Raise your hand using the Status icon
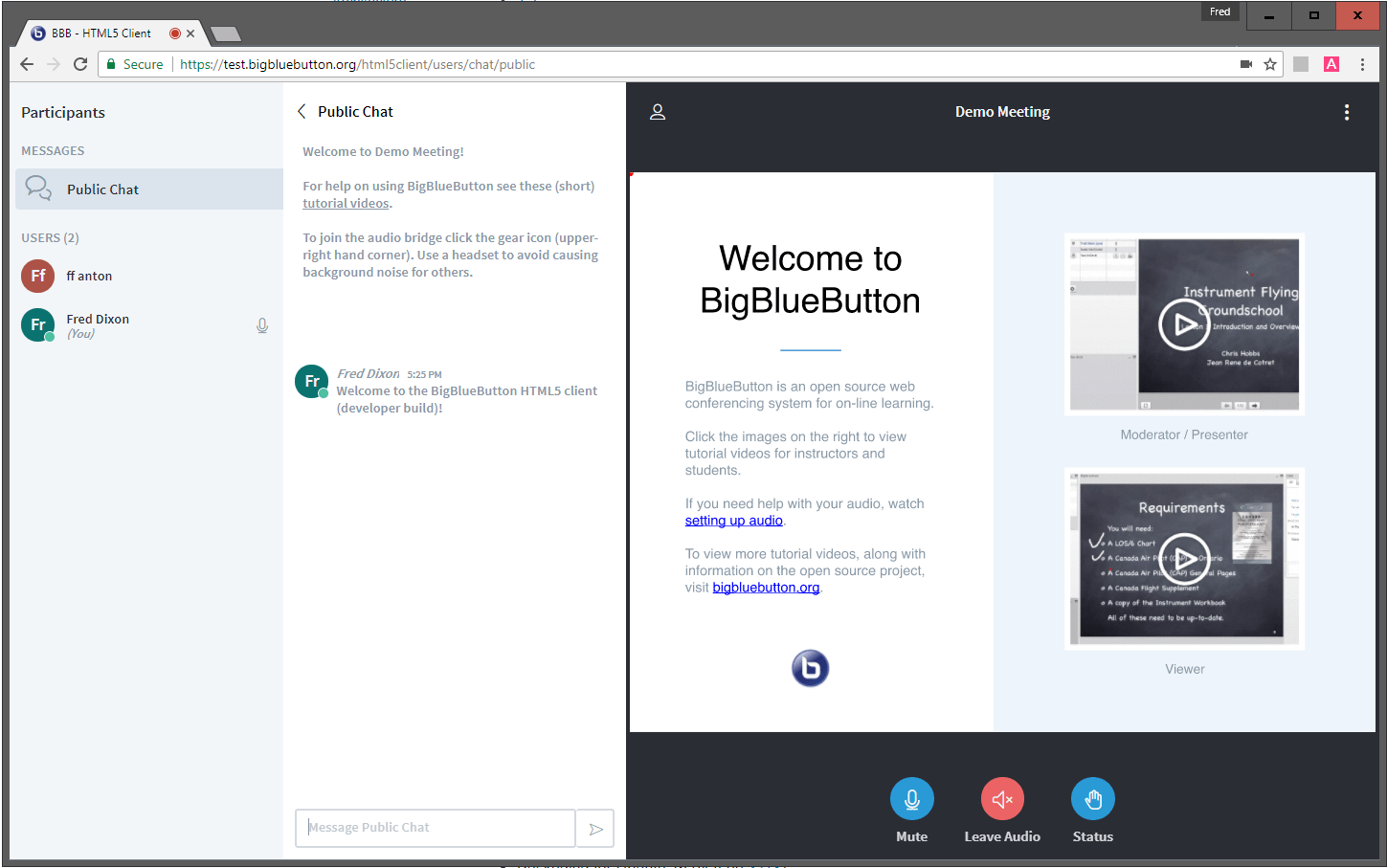The width and height of the screenshot is (1387, 868). point(1092,798)
